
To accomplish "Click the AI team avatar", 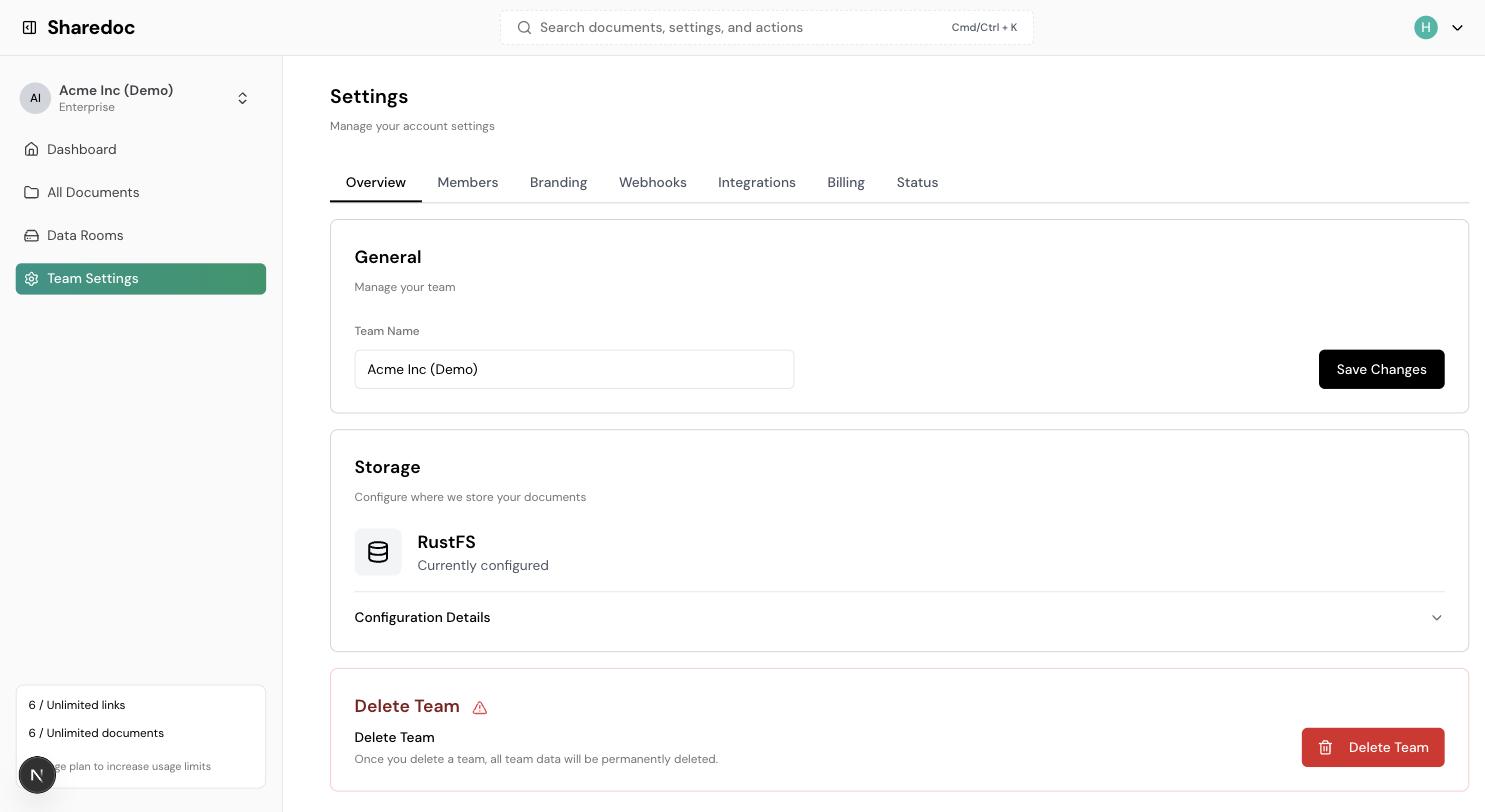I will [x=35, y=98].
